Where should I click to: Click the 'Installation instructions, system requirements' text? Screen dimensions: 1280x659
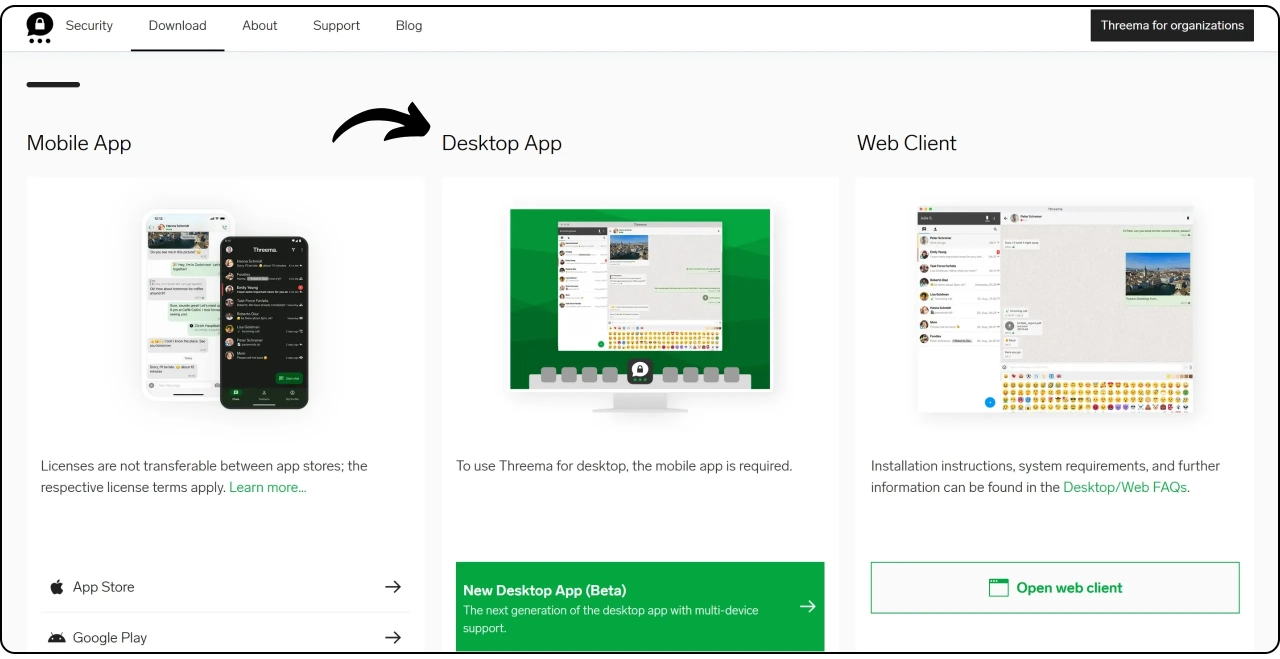[x=1045, y=476]
